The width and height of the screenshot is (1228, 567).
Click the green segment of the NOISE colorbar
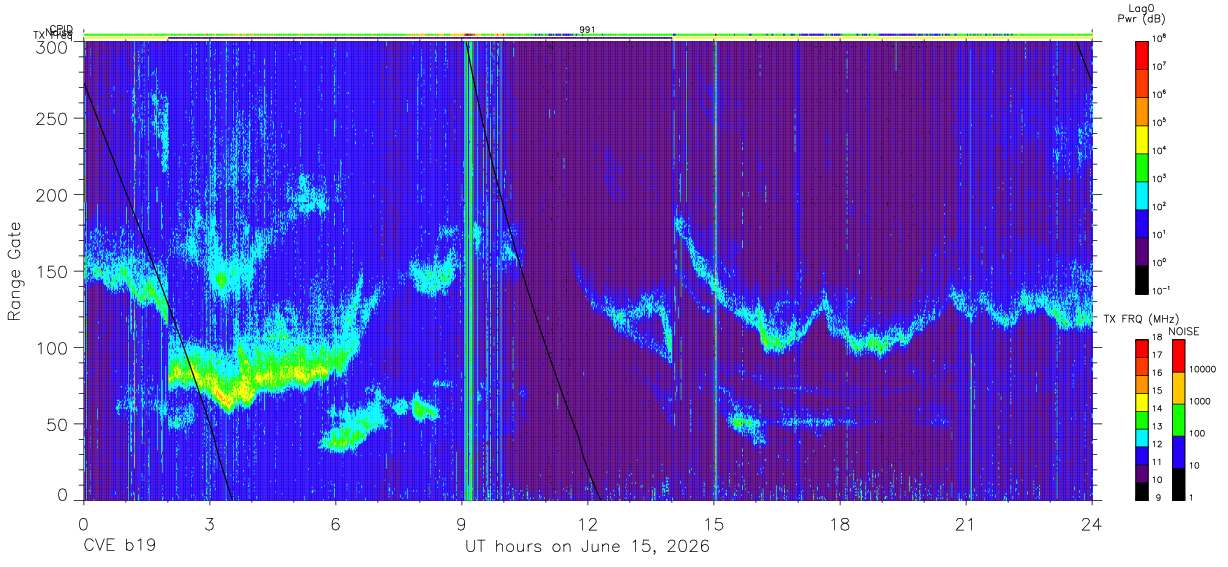(x=1178, y=420)
